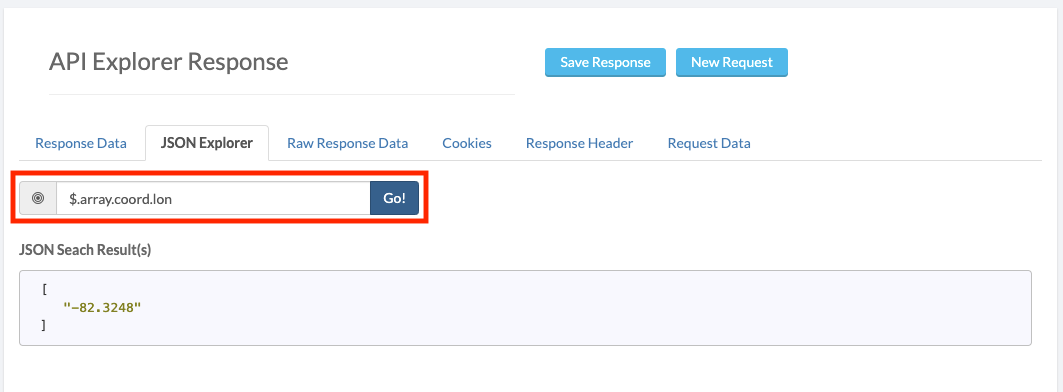Click blank area right of Request Data tab
This screenshot has height=392, width=1063.
pos(902,143)
